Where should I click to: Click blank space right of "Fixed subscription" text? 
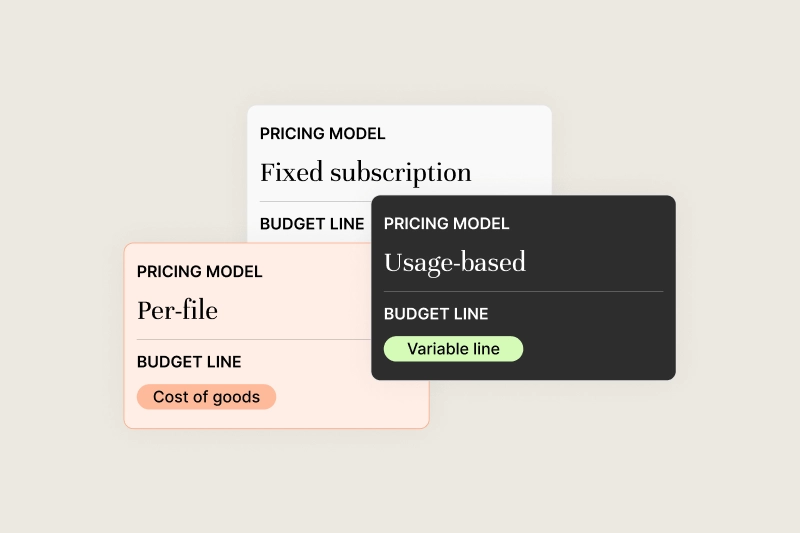pos(510,172)
